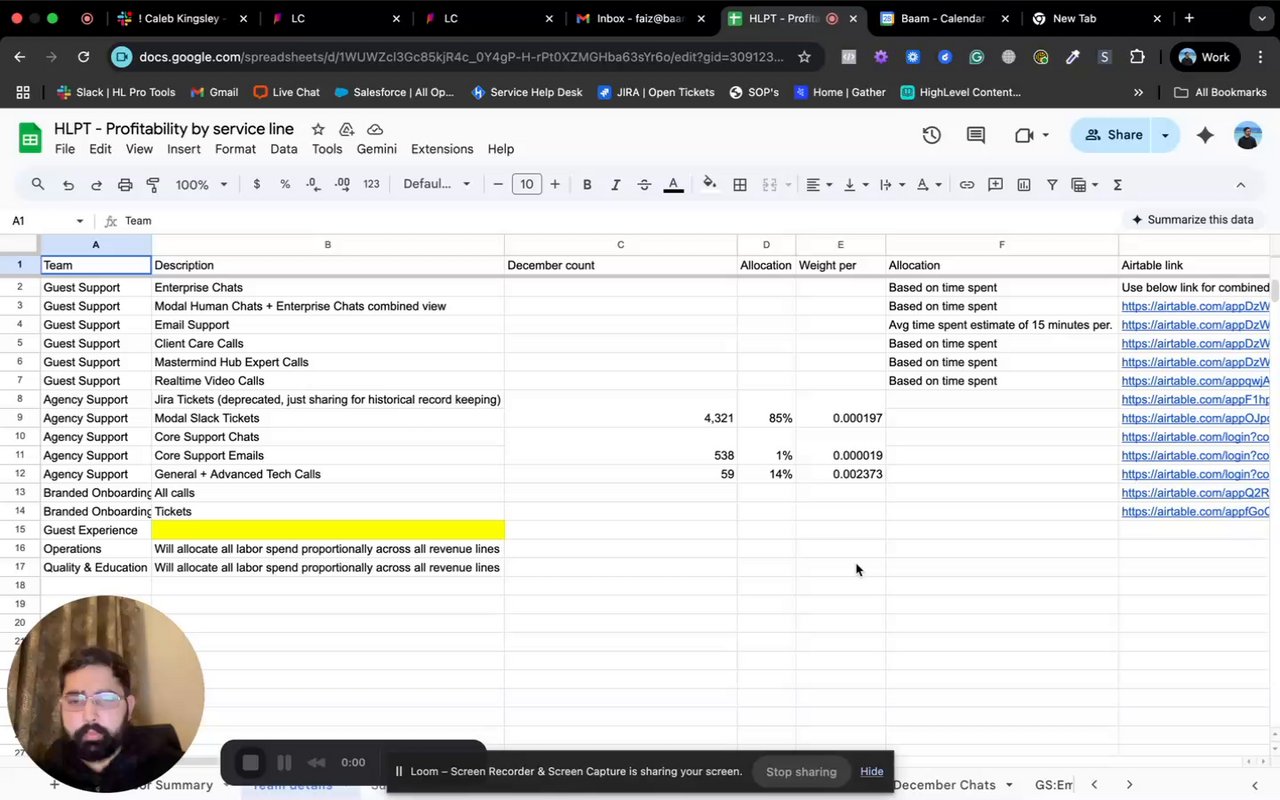1280x800 pixels.
Task: Collapse the toolbar menus
Action: coord(1241,184)
